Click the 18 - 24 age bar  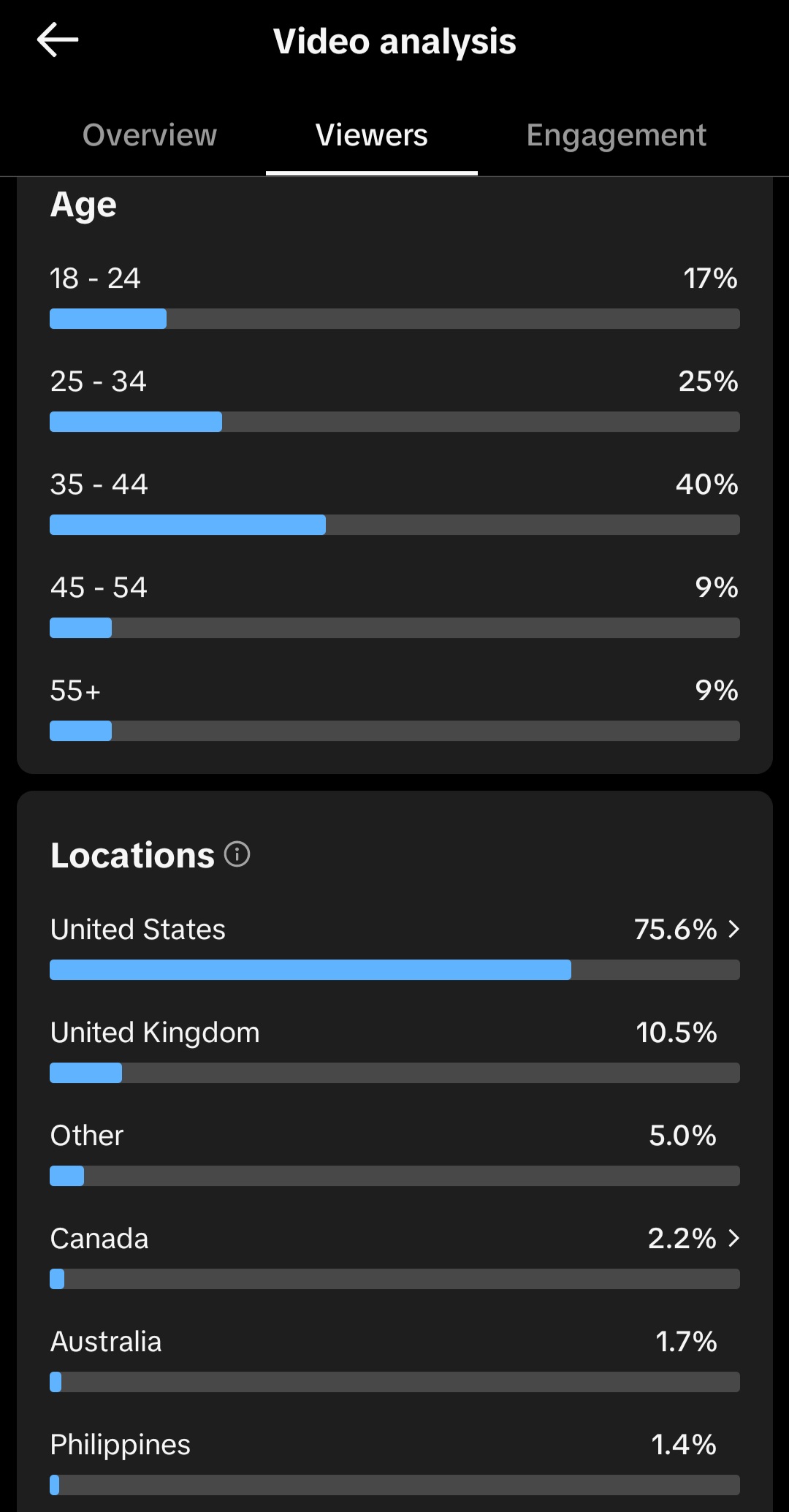[394, 319]
